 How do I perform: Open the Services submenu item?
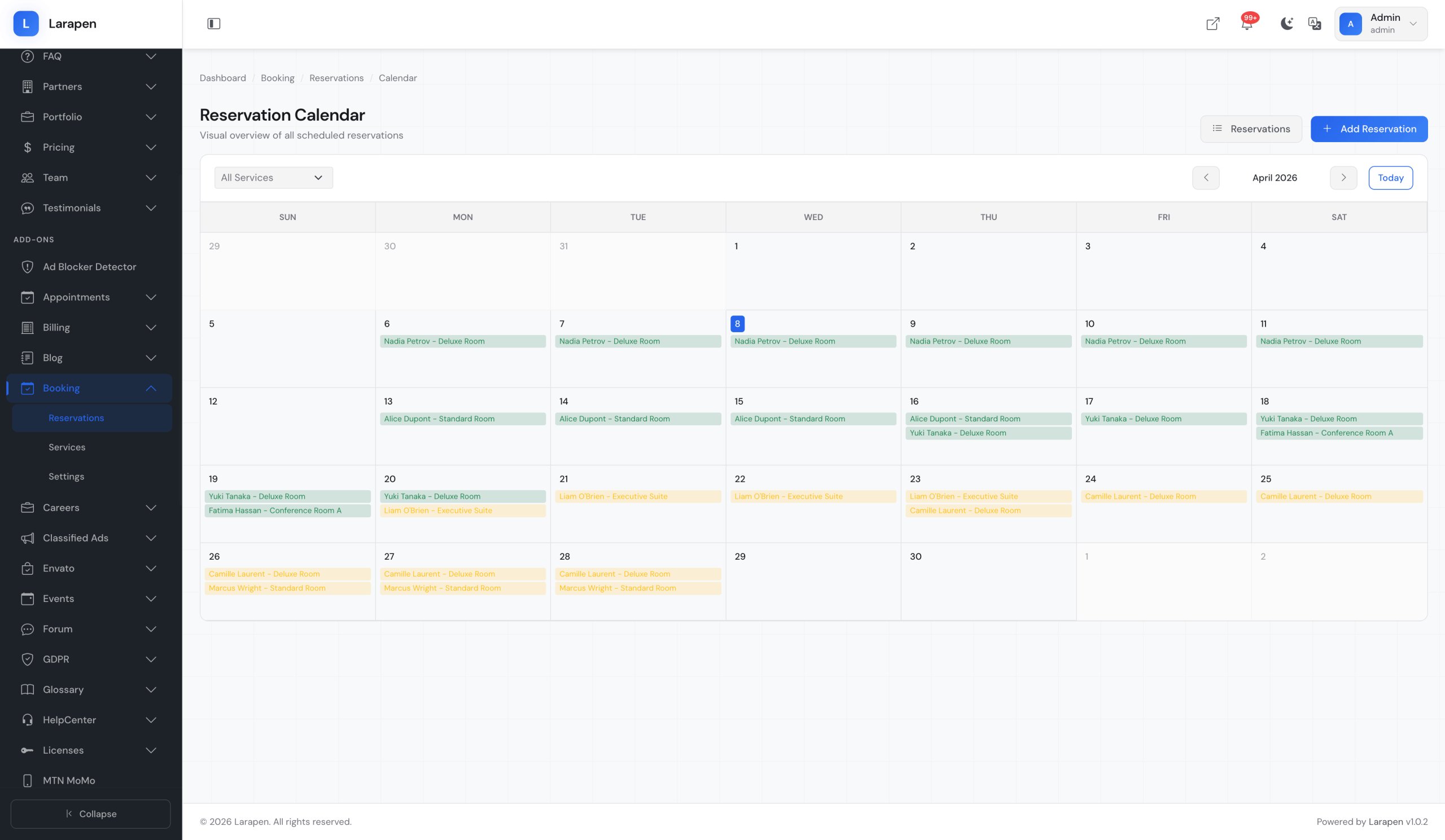pyautogui.click(x=67, y=447)
